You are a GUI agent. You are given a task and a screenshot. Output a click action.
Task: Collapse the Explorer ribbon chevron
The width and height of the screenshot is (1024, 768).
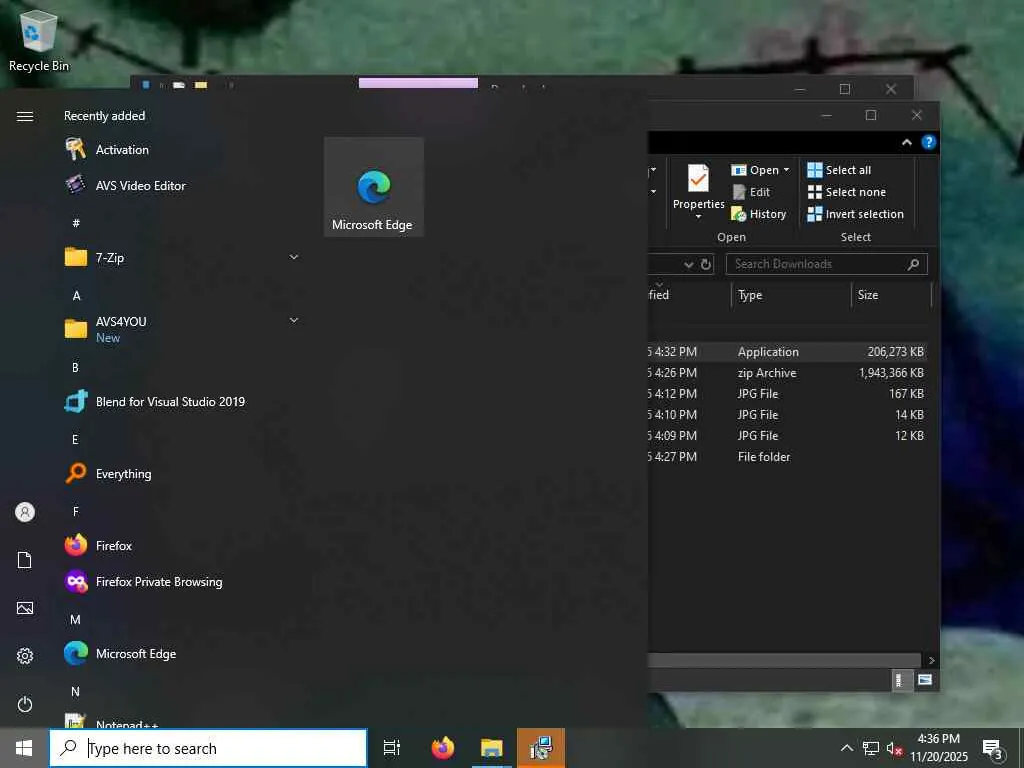coord(906,142)
